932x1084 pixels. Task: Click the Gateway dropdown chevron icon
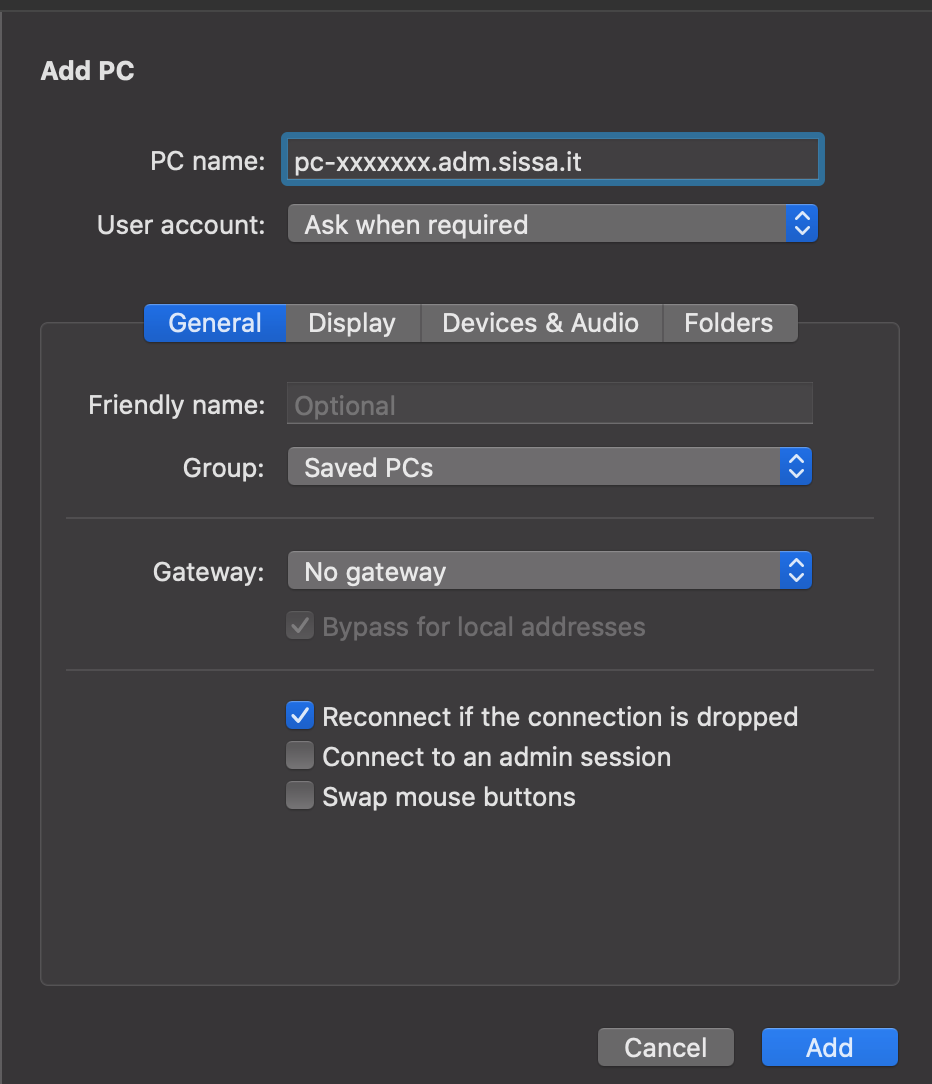pos(796,570)
